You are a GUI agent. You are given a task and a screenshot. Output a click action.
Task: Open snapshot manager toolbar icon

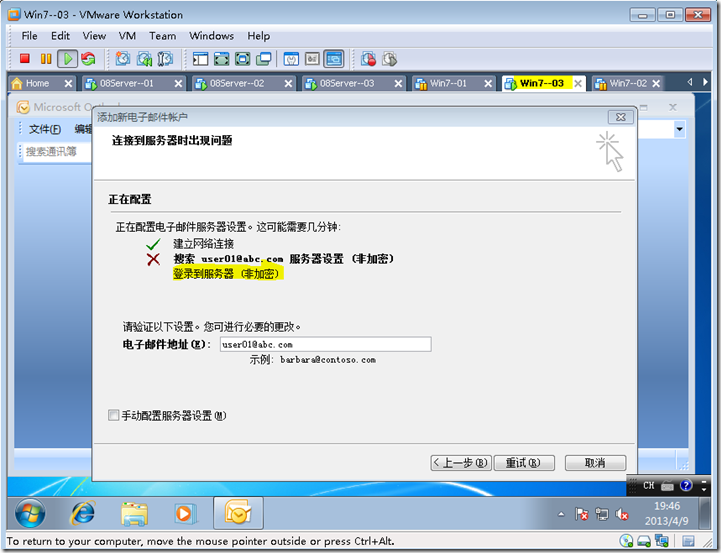[x=165, y=59]
